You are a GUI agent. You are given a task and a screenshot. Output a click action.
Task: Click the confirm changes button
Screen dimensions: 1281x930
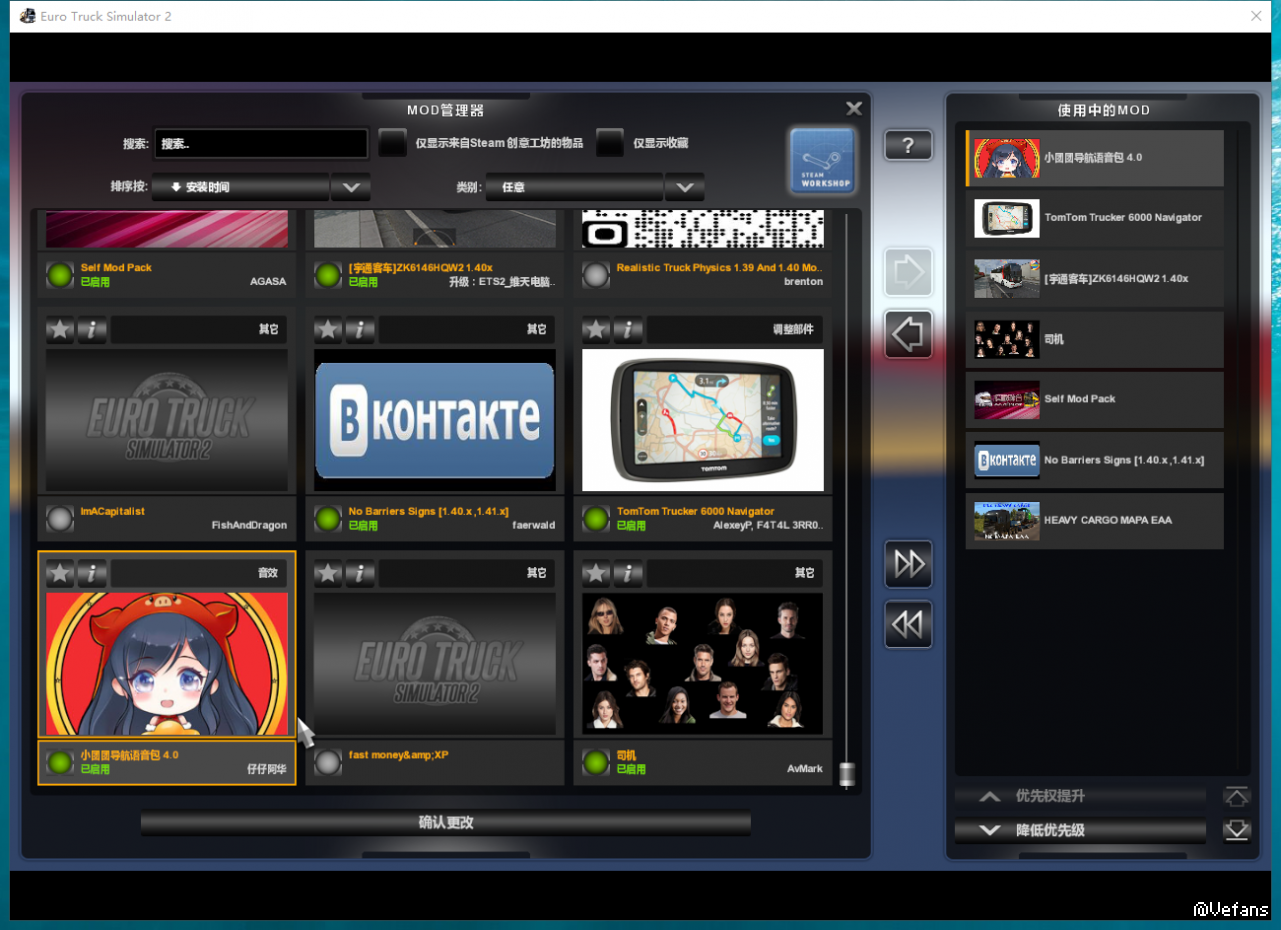click(445, 823)
